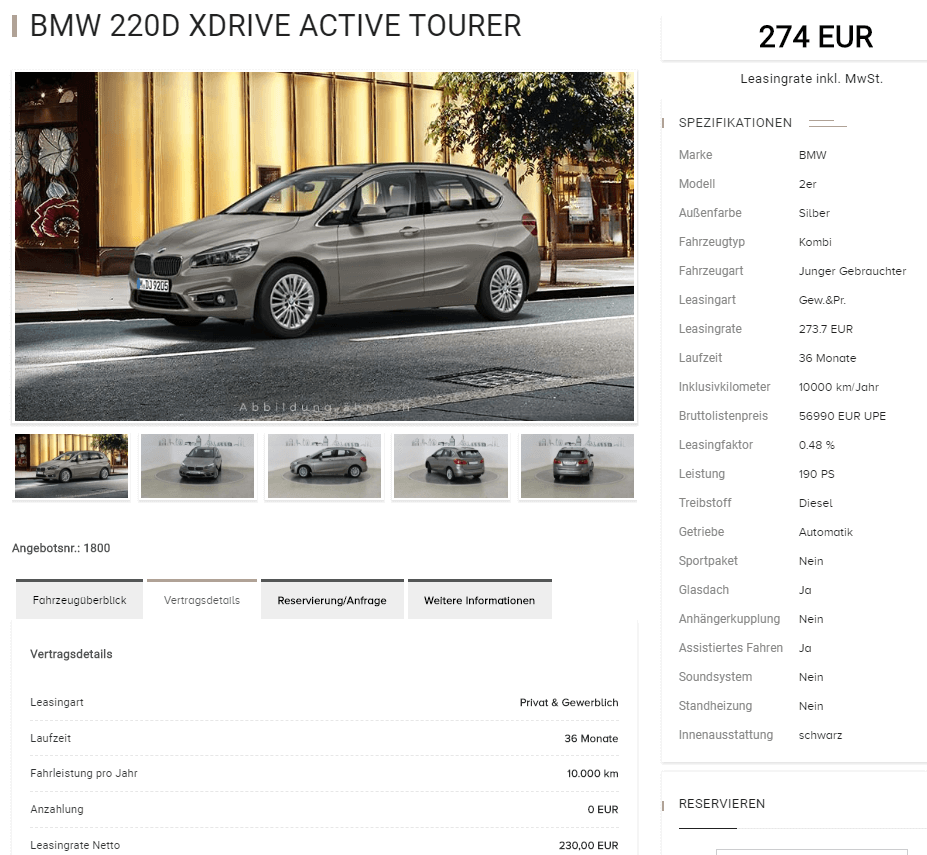This screenshot has height=855, width=927.
Task: Click the '56990 EUR UPE' list price
Action: 842,416
